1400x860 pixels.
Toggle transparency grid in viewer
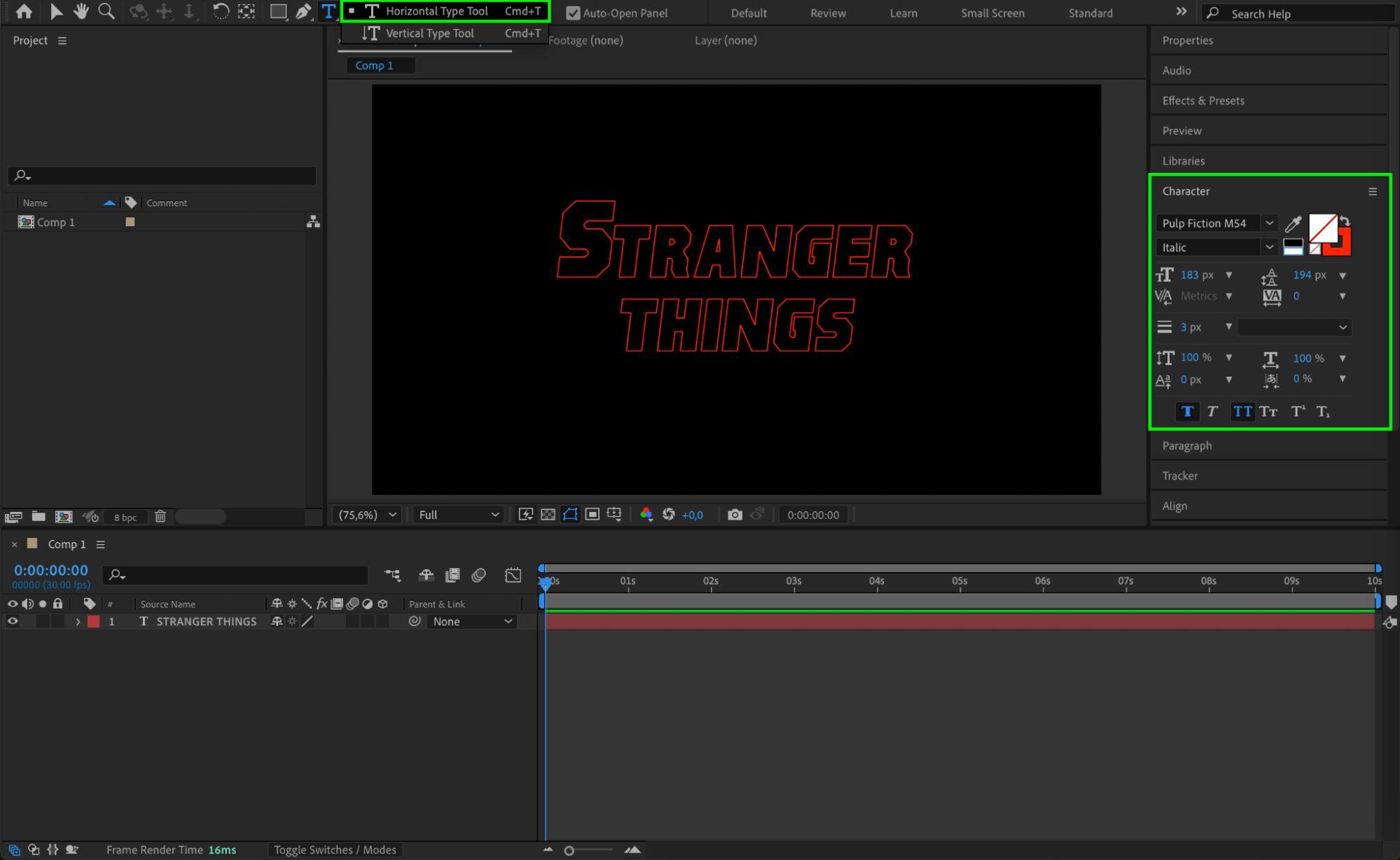(x=548, y=515)
